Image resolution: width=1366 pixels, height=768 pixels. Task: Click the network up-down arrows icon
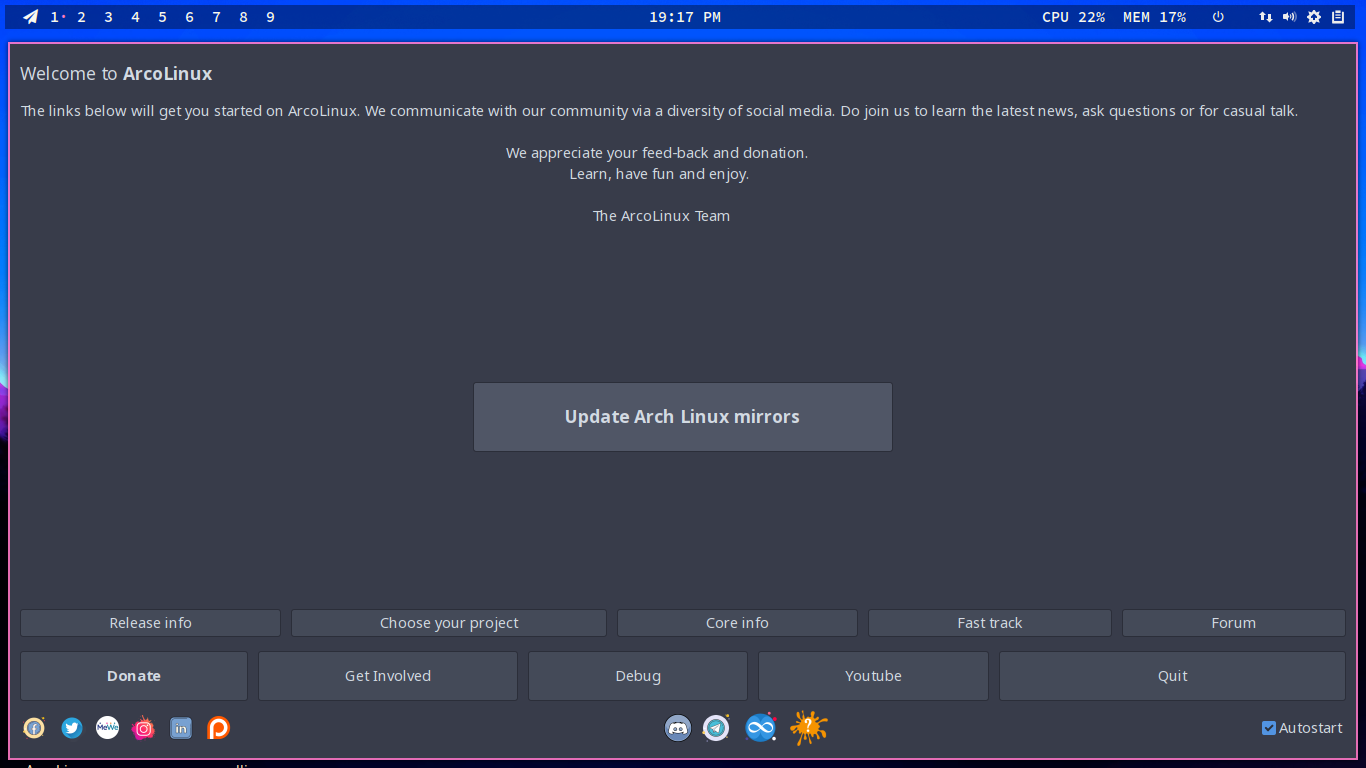[1266, 17]
